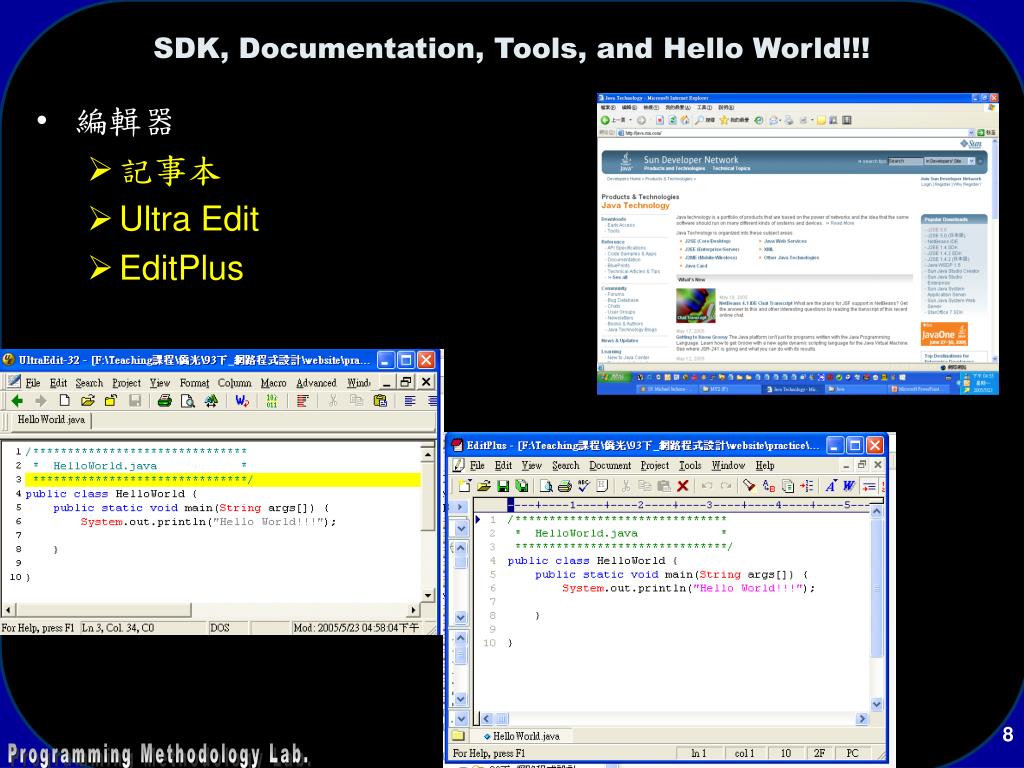Click EditPlus horizontal scrollbar left arrow
The image size is (1024, 768).
[x=487, y=718]
